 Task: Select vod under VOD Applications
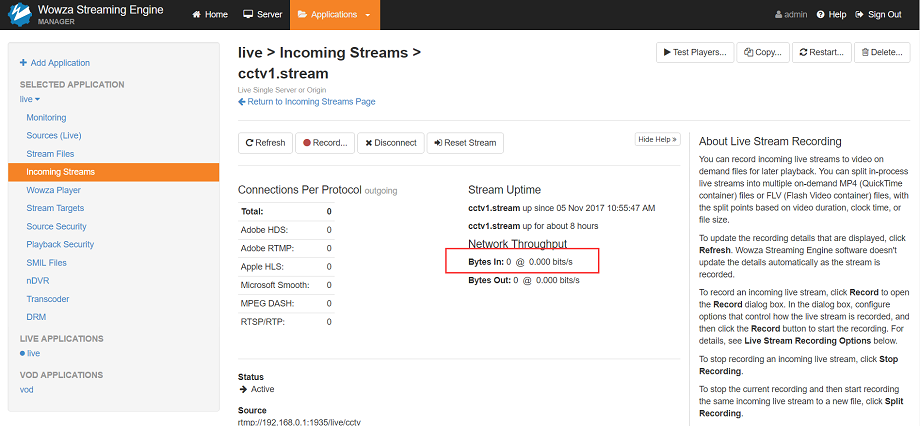(26, 390)
